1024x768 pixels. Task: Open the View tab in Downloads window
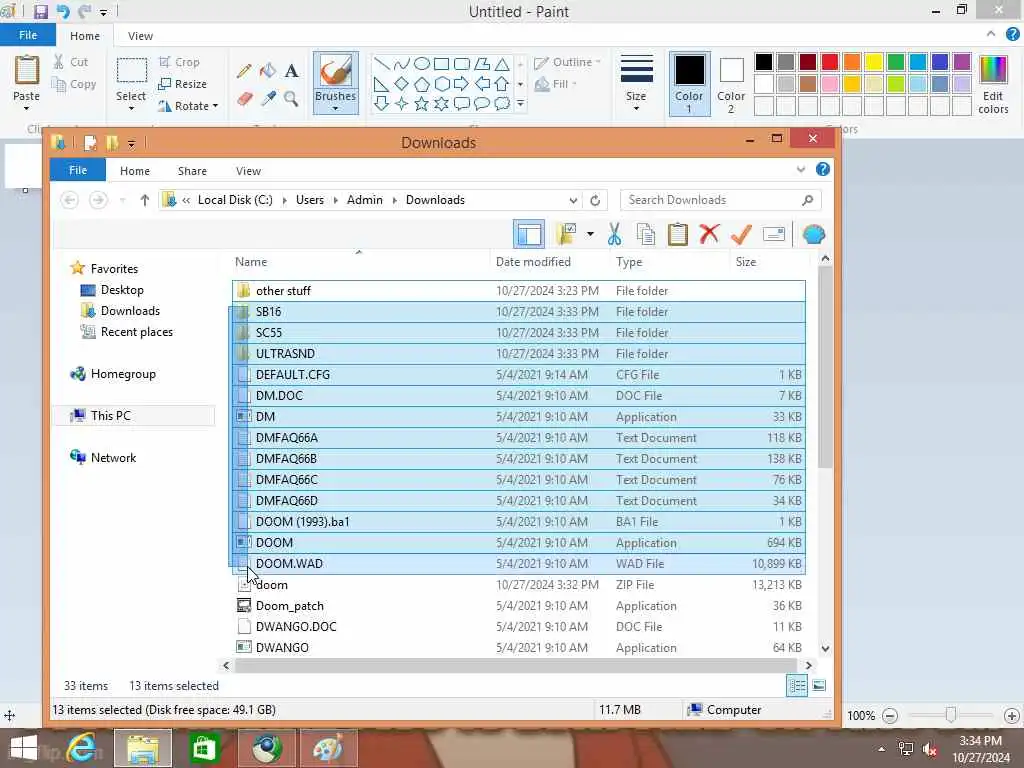click(x=248, y=171)
